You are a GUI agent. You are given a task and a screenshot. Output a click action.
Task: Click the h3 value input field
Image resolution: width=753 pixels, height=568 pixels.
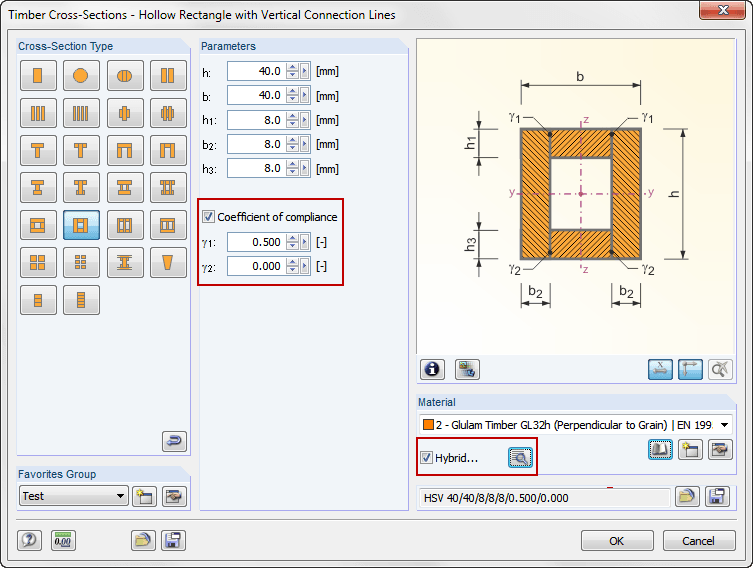[256, 169]
